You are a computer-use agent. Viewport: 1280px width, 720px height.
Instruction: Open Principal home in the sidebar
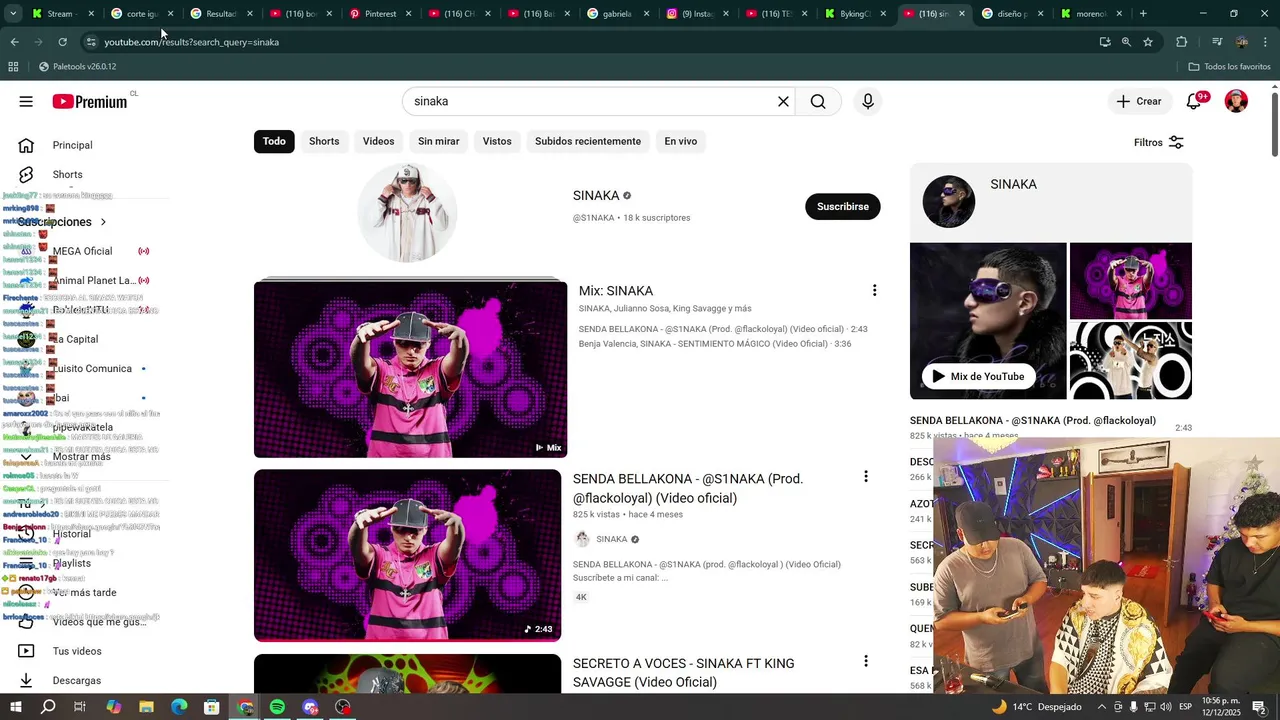(x=72, y=145)
